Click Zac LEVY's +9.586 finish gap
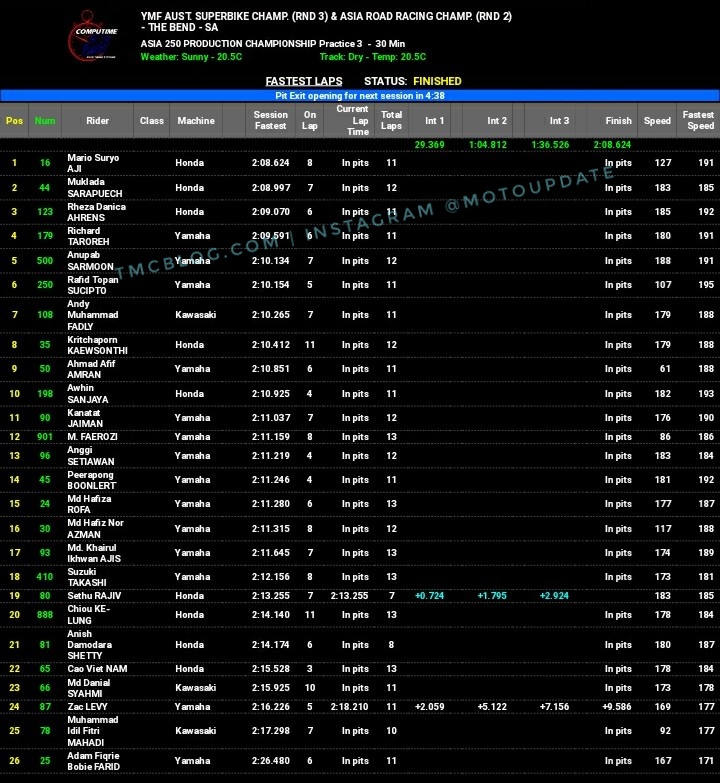Viewport: 720px width, 783px height. pos(617,706)
